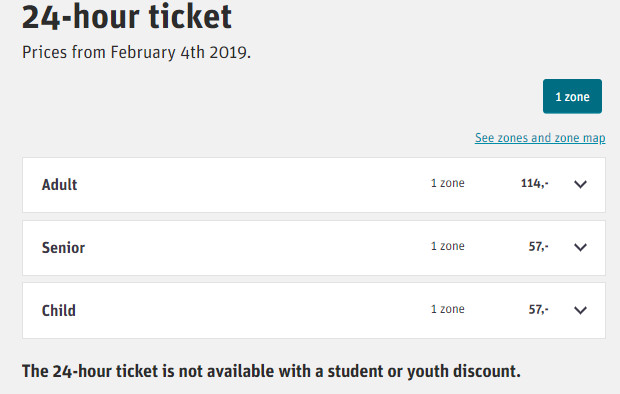
Task: Click the Prices from February 4th 2019 text
Action: [136, 53]
